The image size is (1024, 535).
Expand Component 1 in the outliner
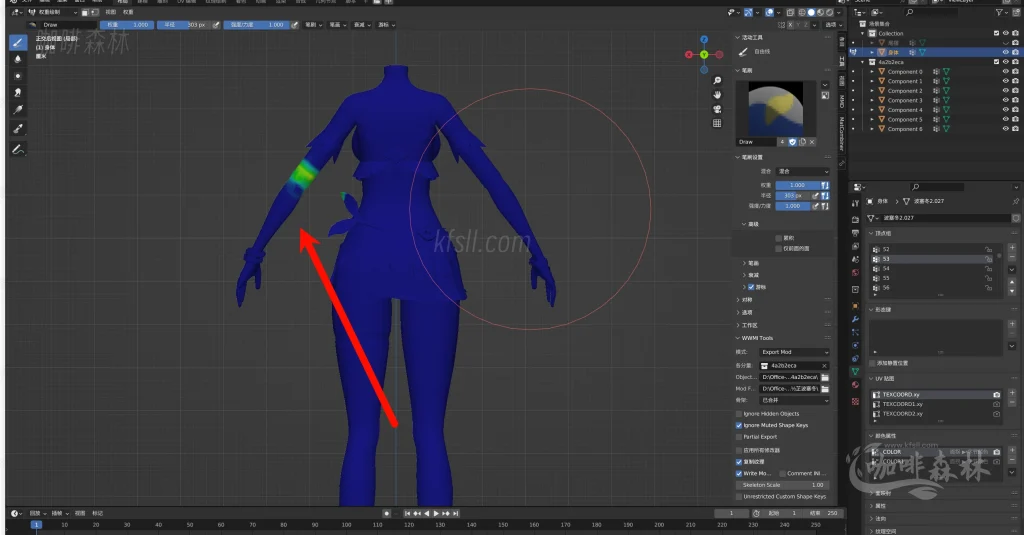pos(872,82)
